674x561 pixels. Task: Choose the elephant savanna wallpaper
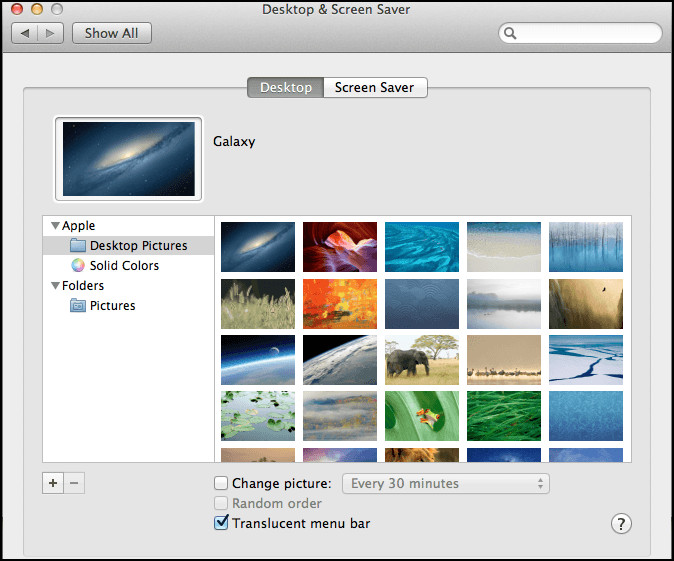click(422, 360)
